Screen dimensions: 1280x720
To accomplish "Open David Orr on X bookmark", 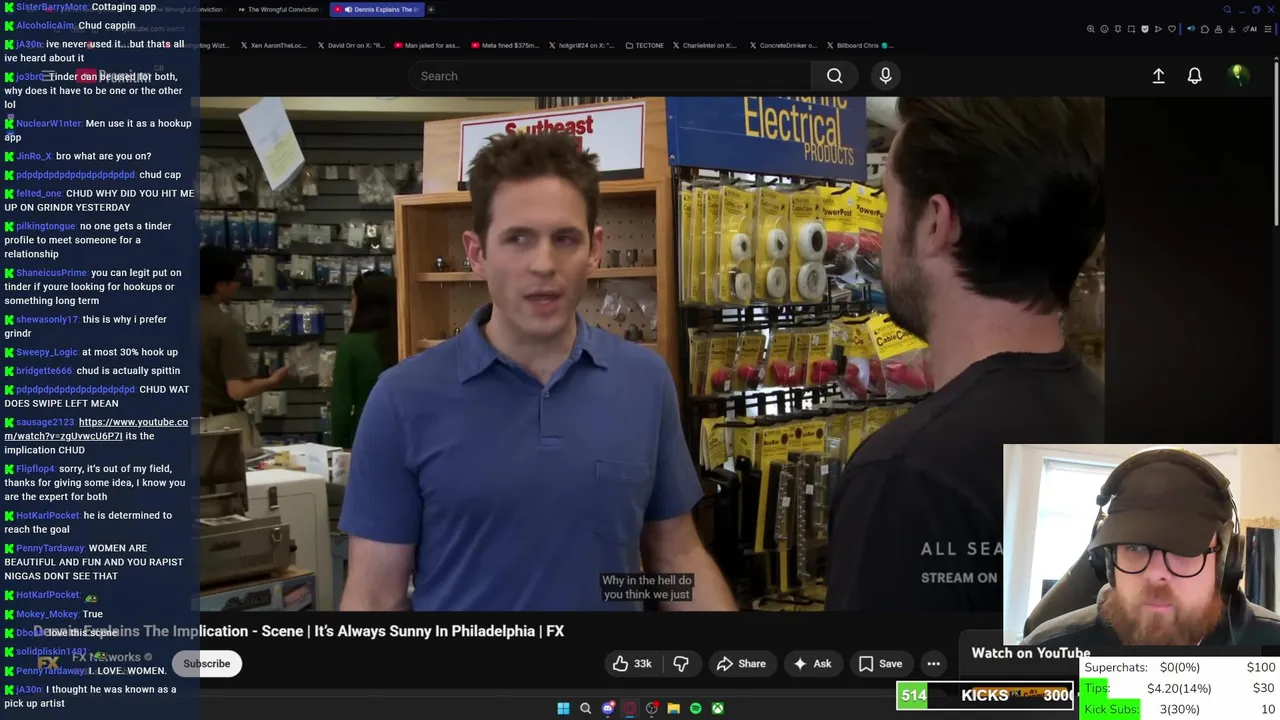I will [350, 45].
